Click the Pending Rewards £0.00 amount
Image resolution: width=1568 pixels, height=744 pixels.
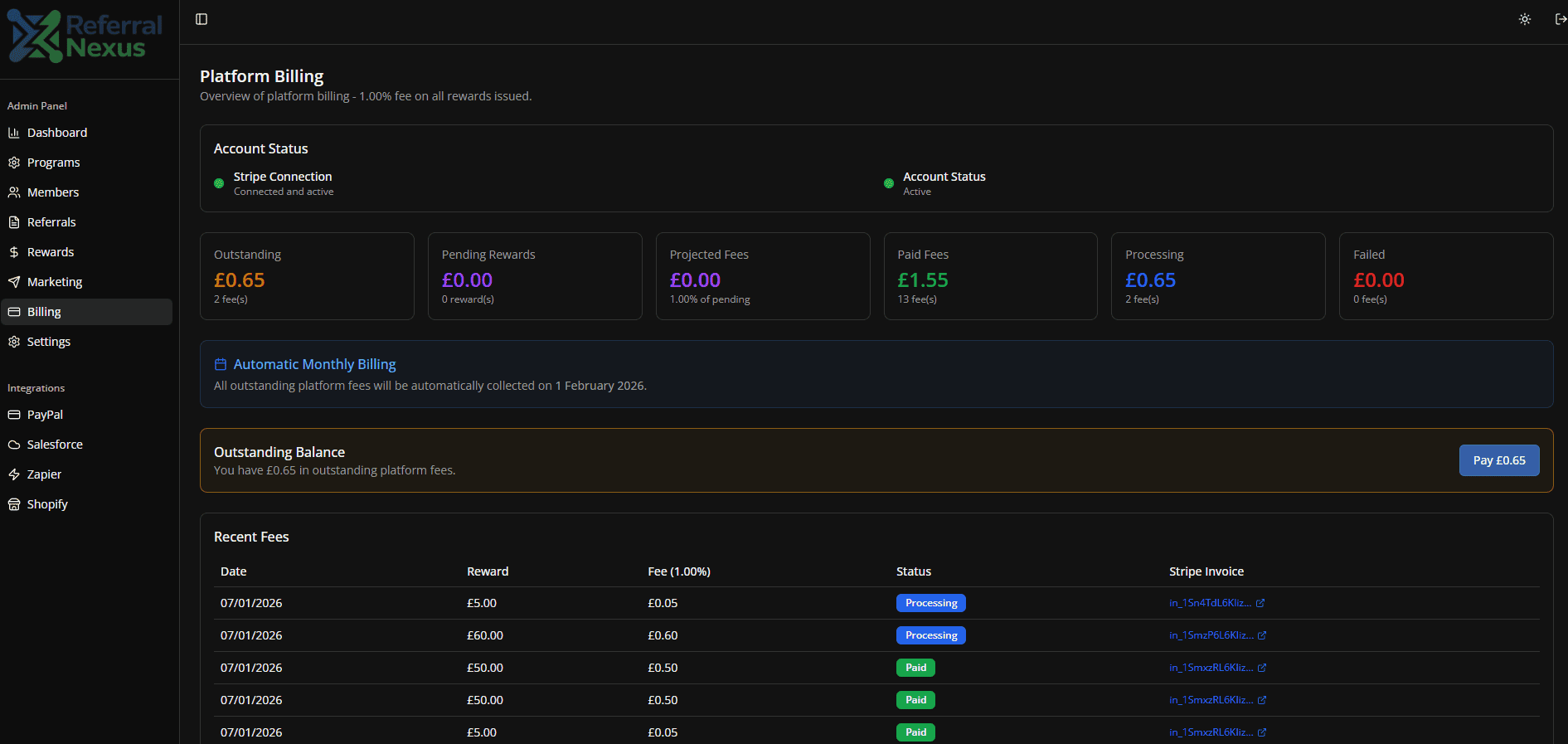coord(467,280)
